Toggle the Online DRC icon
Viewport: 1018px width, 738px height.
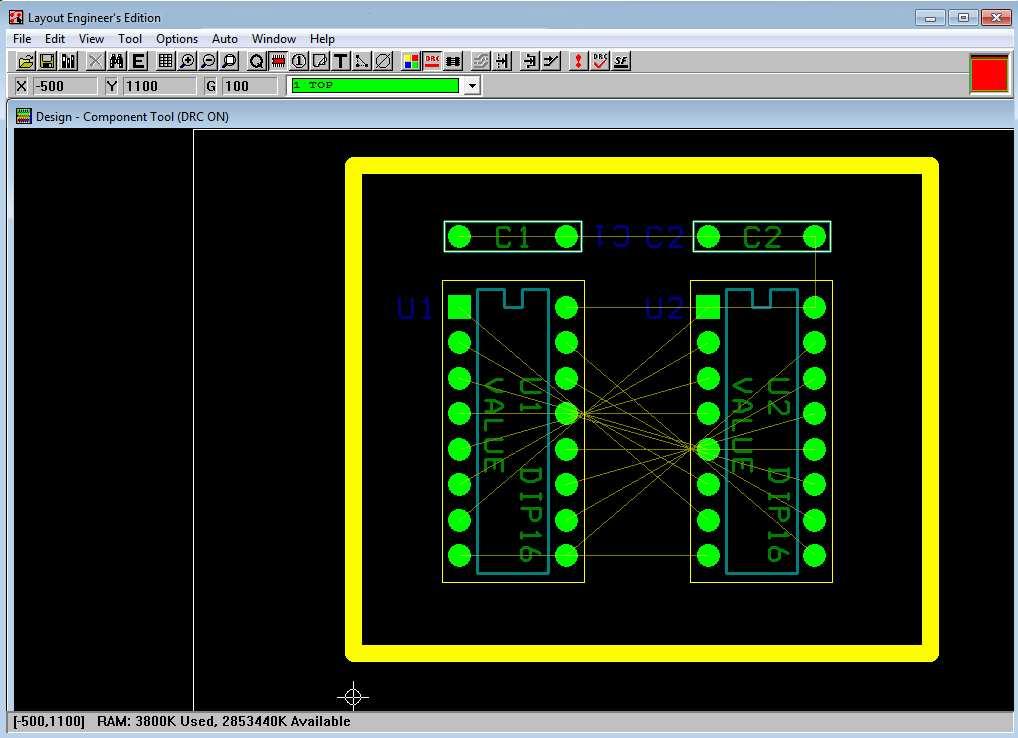(432, 62)
